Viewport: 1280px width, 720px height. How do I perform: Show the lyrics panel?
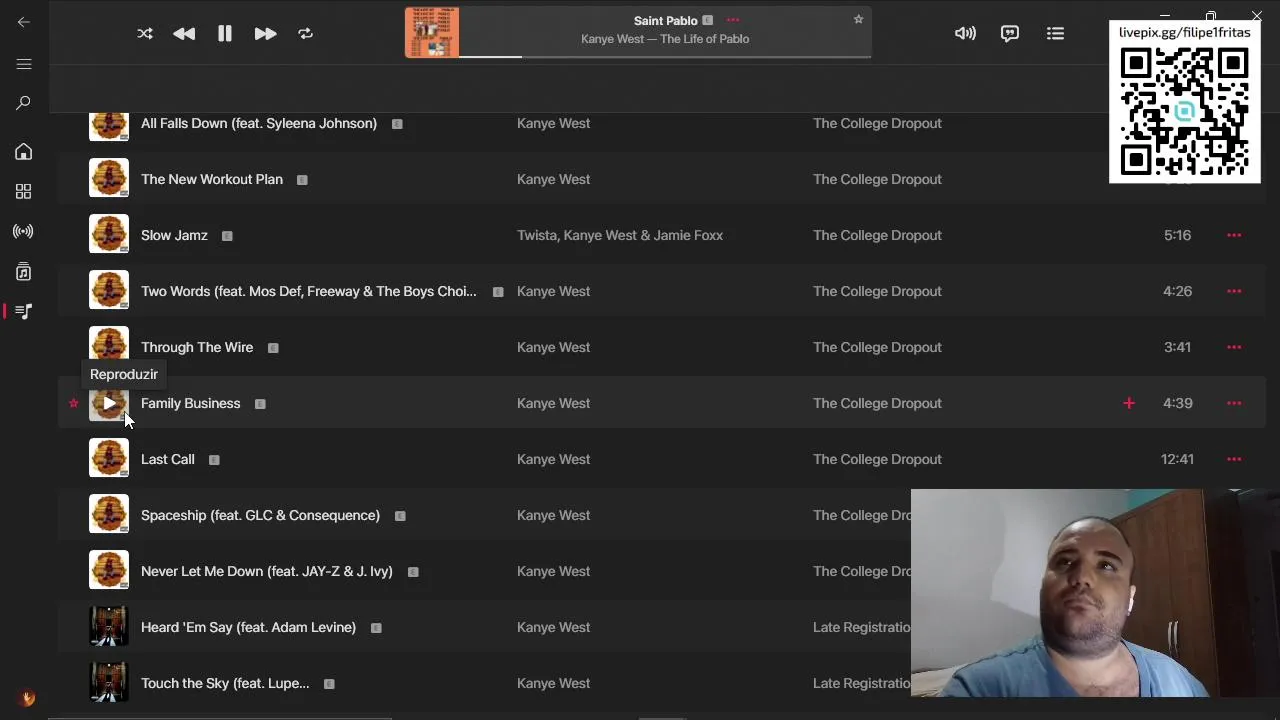pyautogui.click(x=1010, y=33)
